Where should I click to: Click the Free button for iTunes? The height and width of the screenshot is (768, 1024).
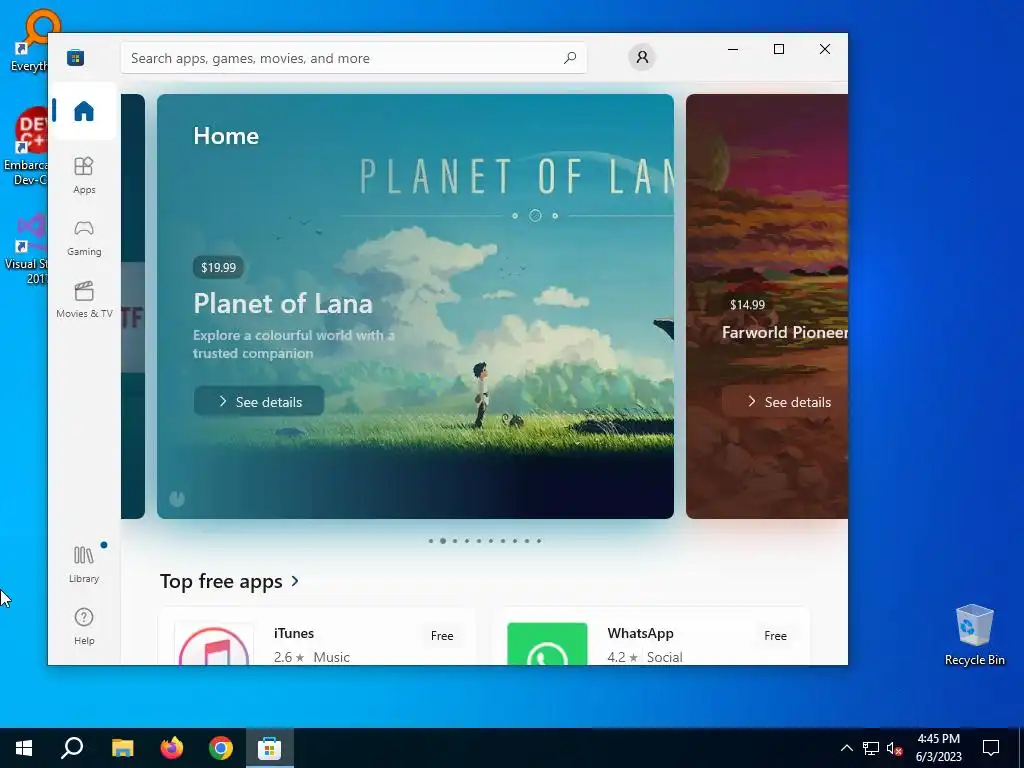[442, 635]
